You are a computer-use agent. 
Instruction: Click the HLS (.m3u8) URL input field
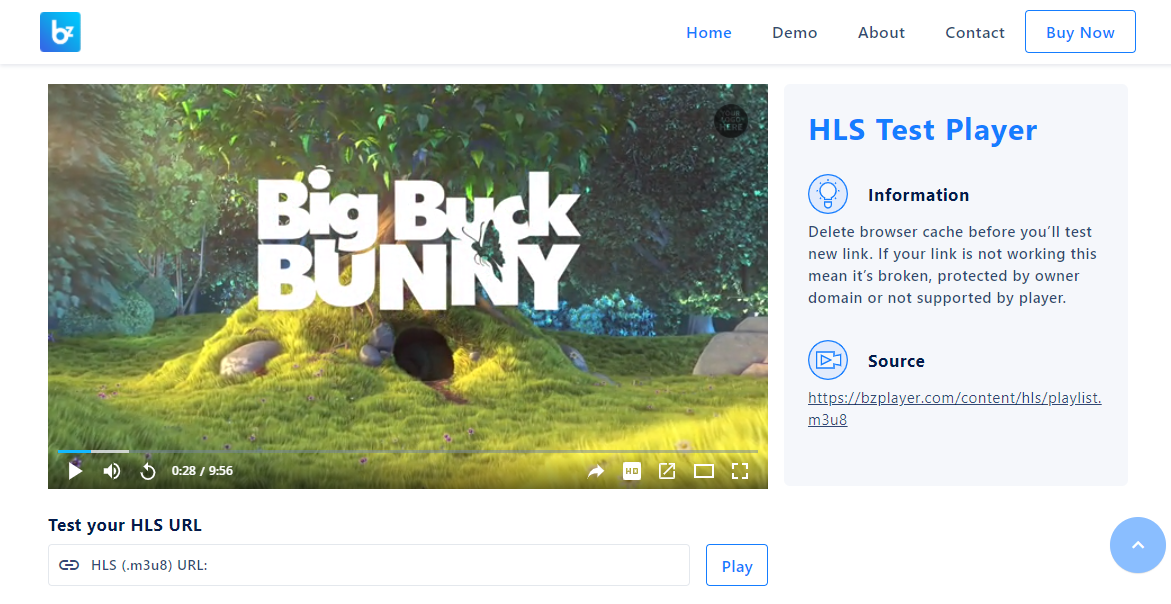(x=369, y=565)
